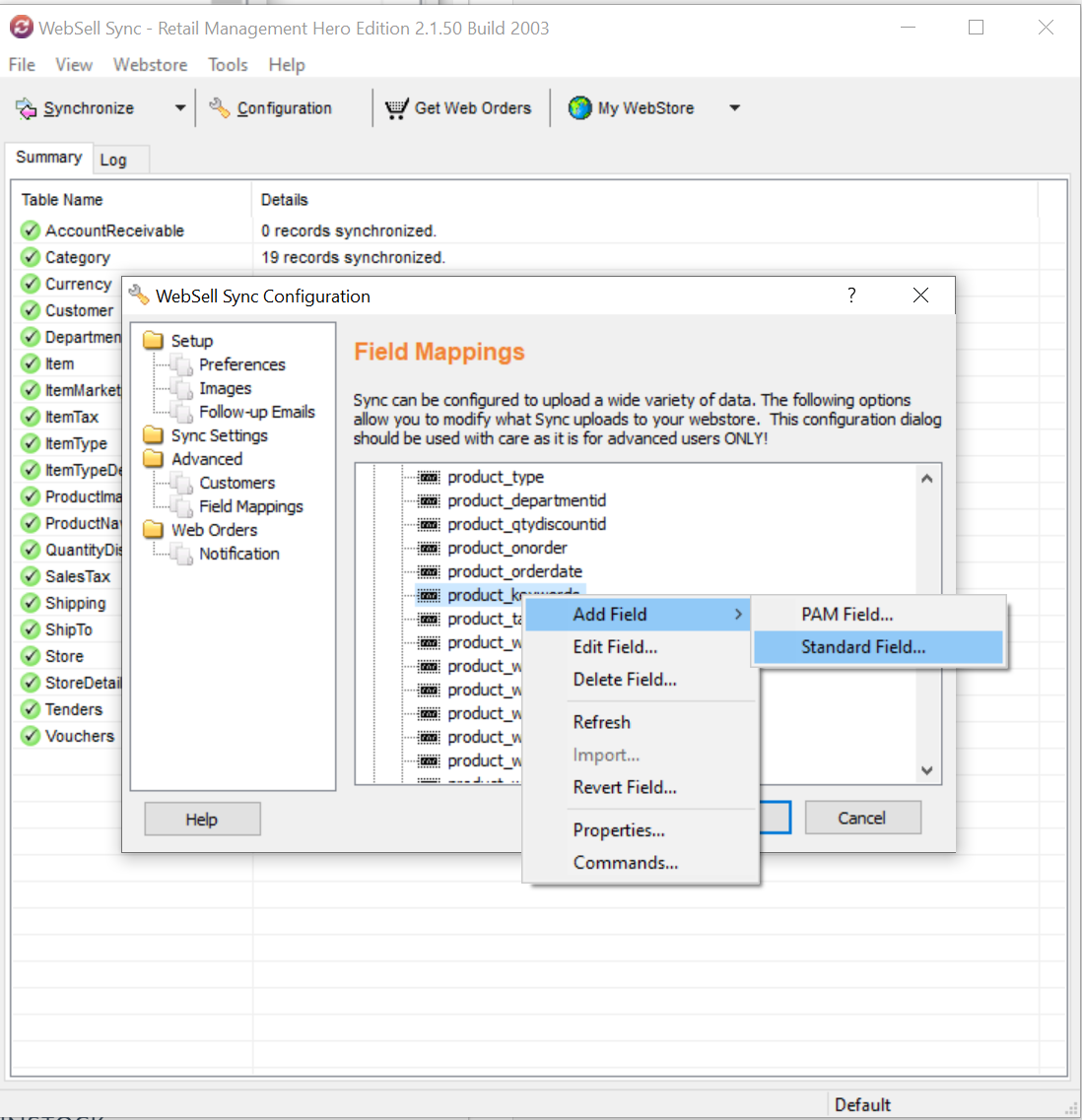Click the wrench icon in Configuration dialog title
Image resolution: width=1082 pixels, height=1120 pixels.
point(139,295)
